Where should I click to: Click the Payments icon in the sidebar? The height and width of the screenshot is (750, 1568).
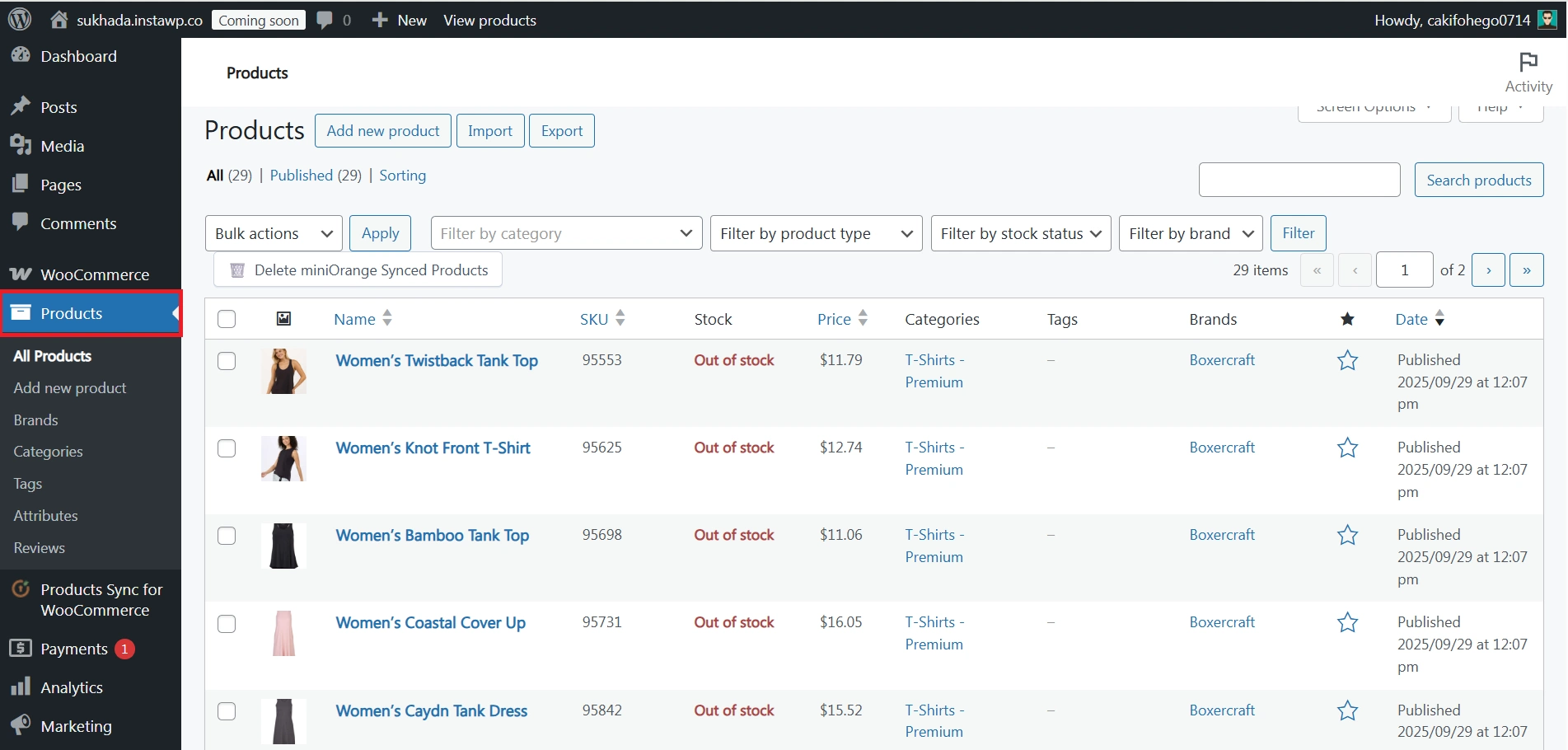[x=21, y=649]
